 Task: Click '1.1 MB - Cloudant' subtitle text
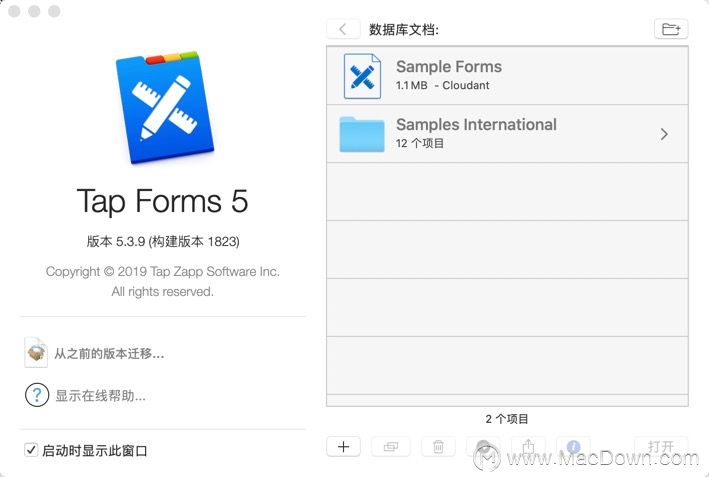point(443,85)
